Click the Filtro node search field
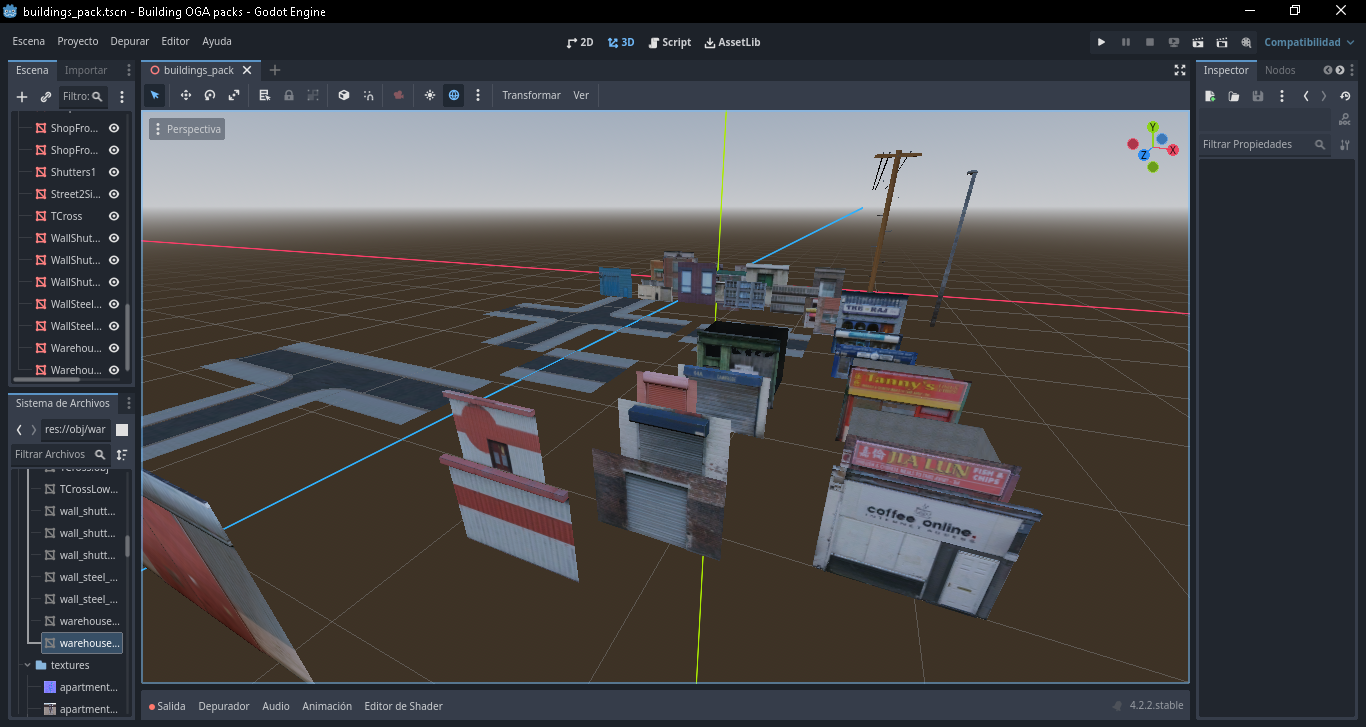The height and width of the screenshot is (727, 1366). pos(82,97)
